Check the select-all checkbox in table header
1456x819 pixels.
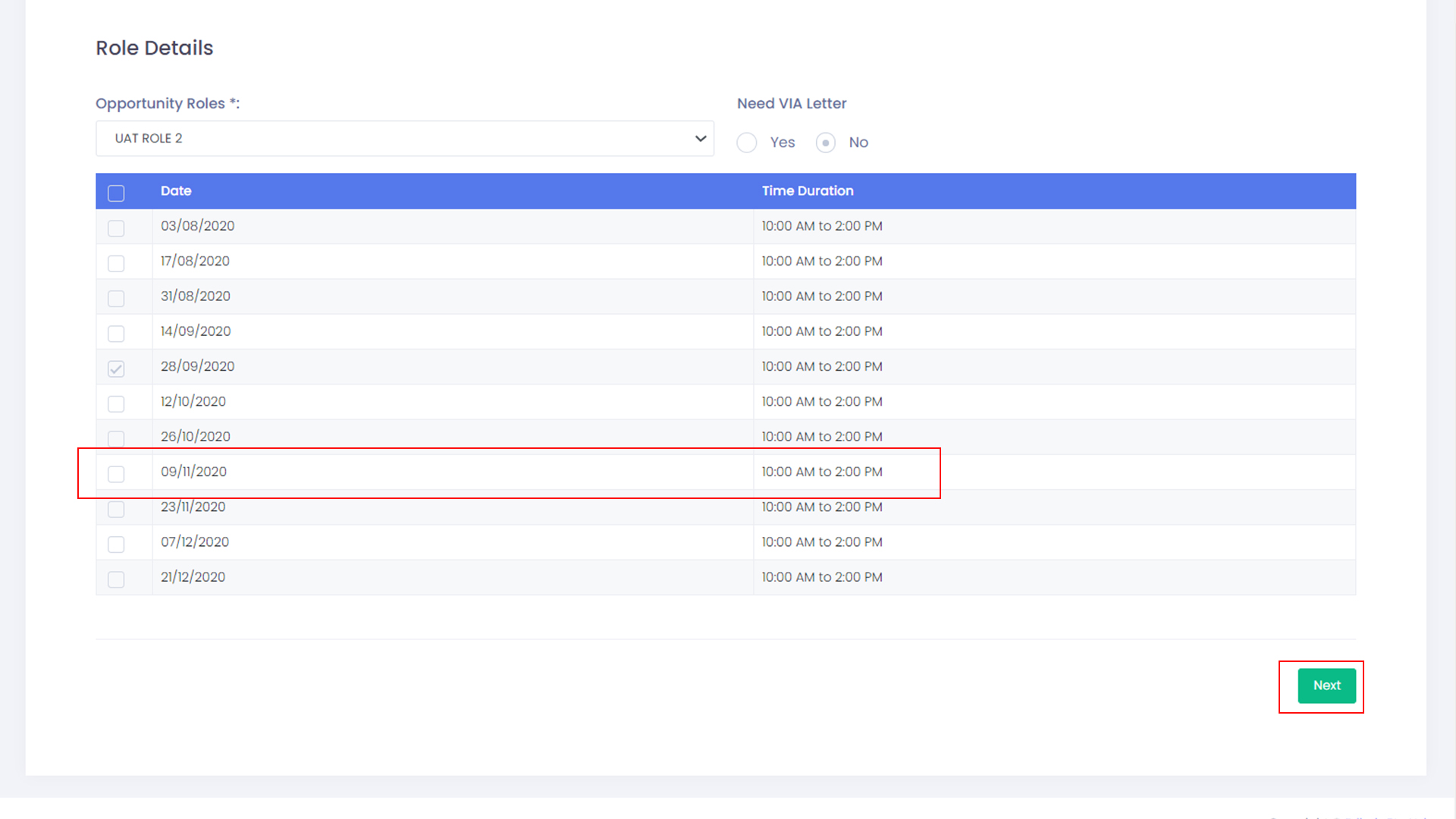116,193
